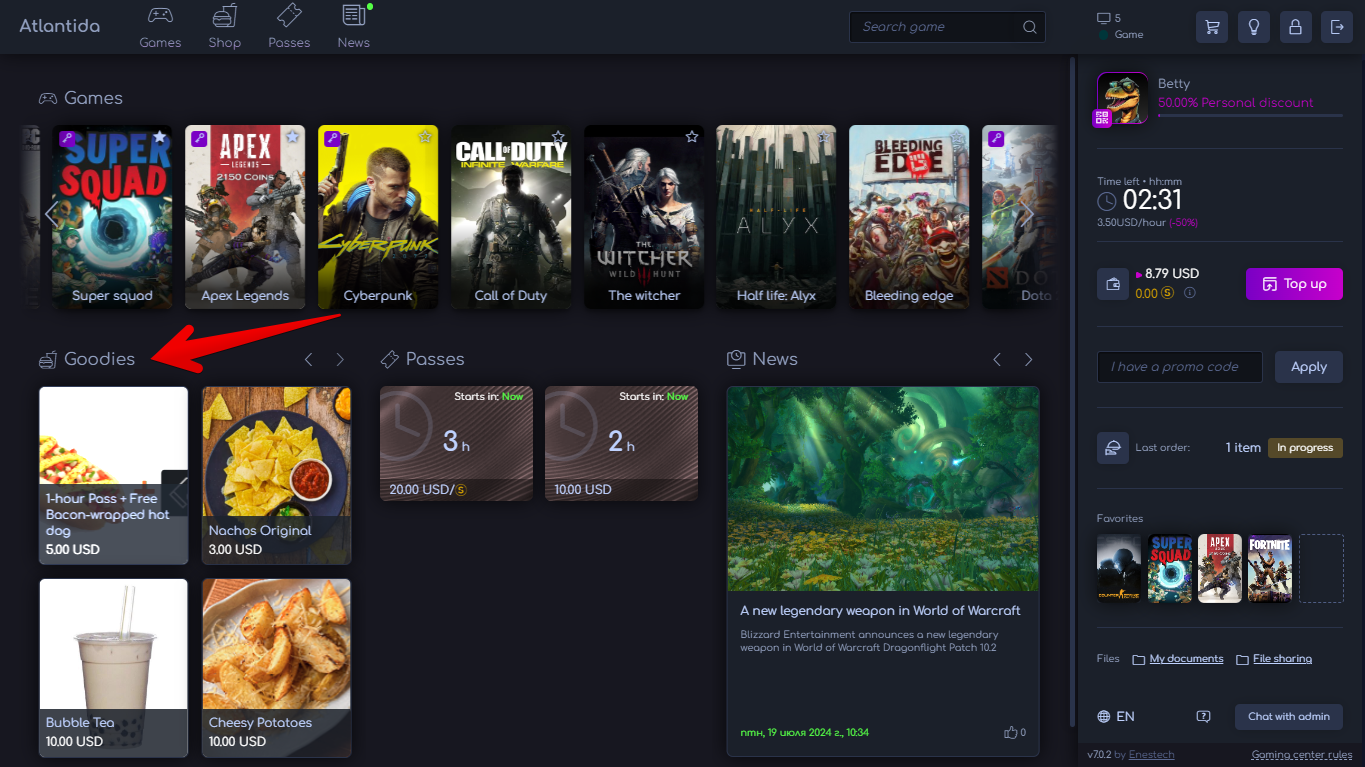Click the Top up button

pyautogui.click(x=1294, y=284)
